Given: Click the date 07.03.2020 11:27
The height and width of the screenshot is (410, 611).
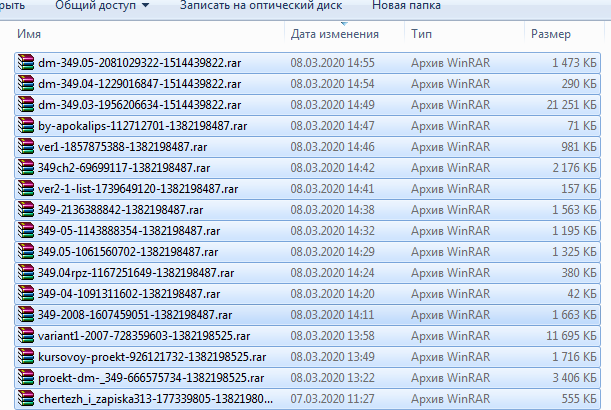Looking at the screenshot, I should 332,400.
